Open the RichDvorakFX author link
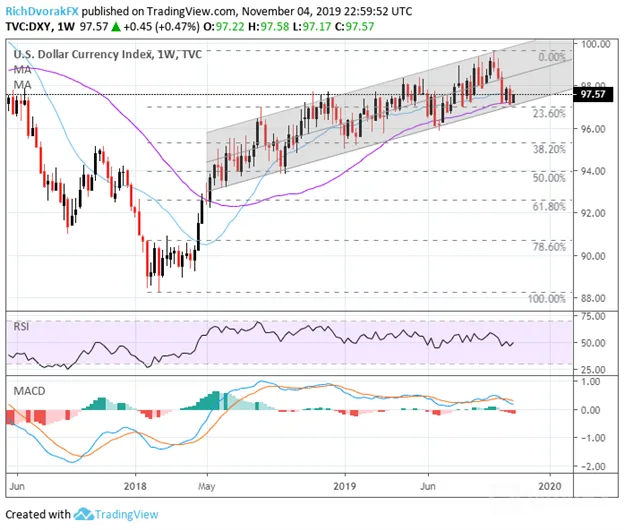The image size is (624, 530). (x=42, y=11)
